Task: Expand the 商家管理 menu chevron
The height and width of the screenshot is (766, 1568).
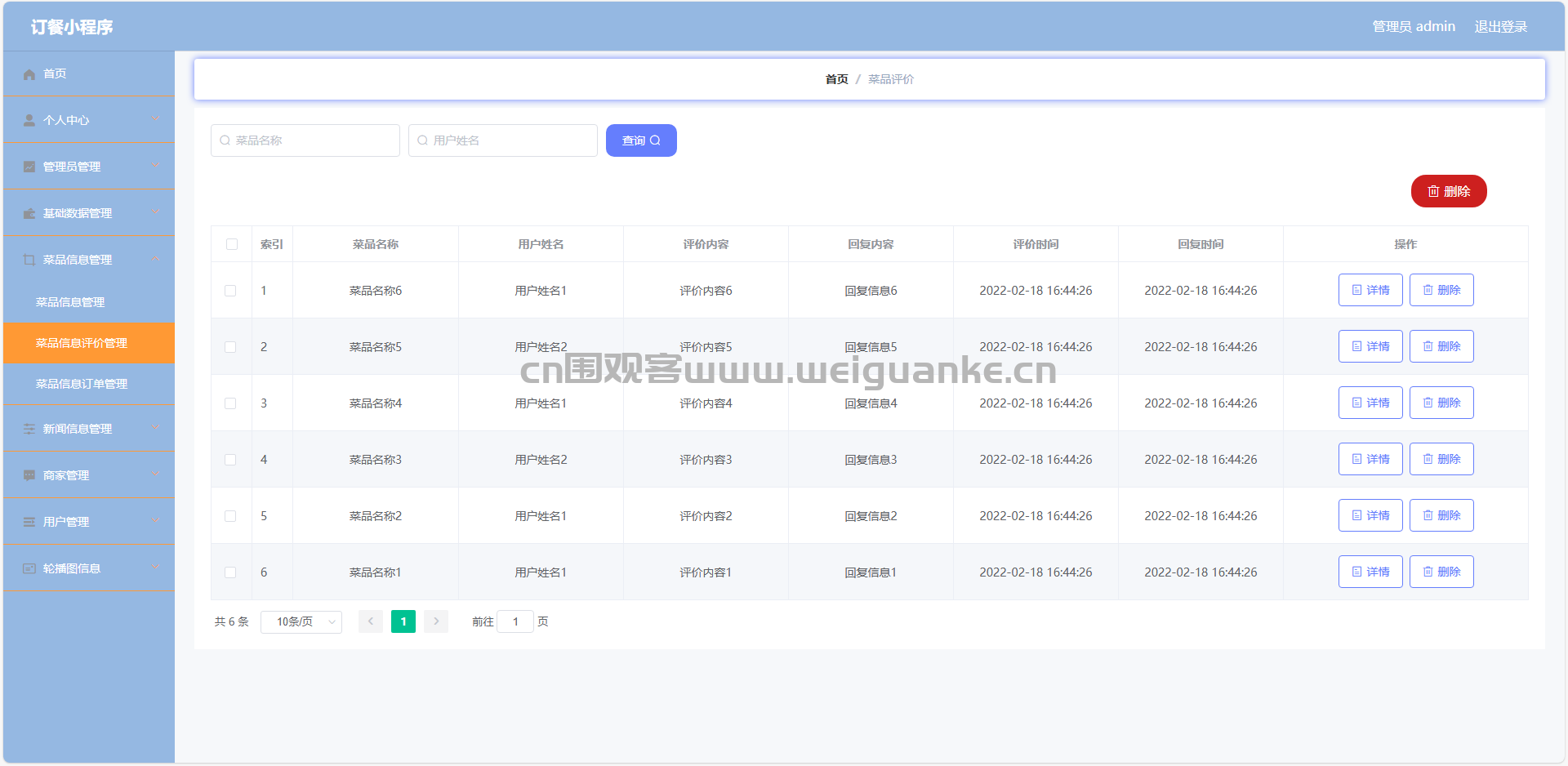Action: tap(156, 474)
